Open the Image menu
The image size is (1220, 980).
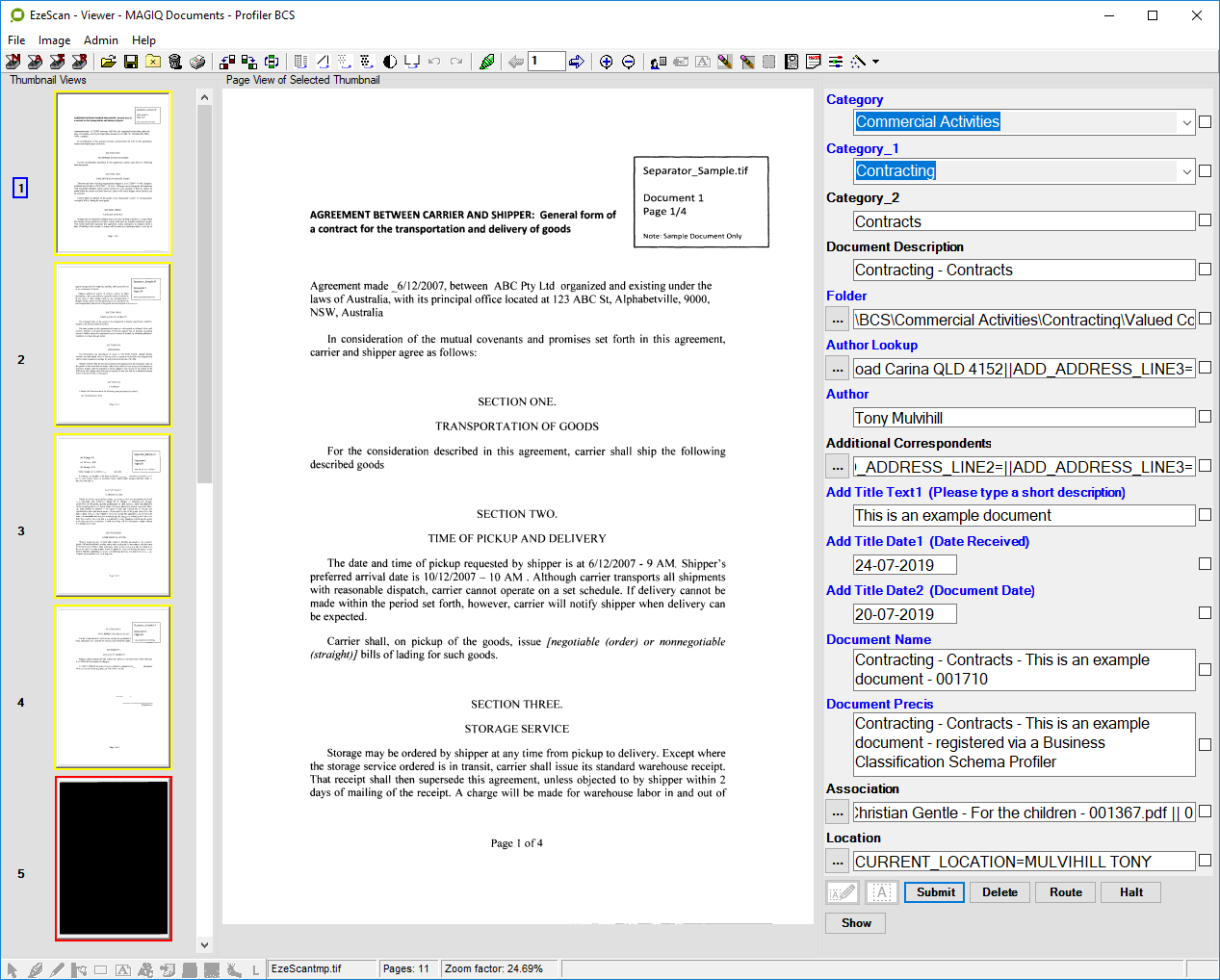point(54,40)
